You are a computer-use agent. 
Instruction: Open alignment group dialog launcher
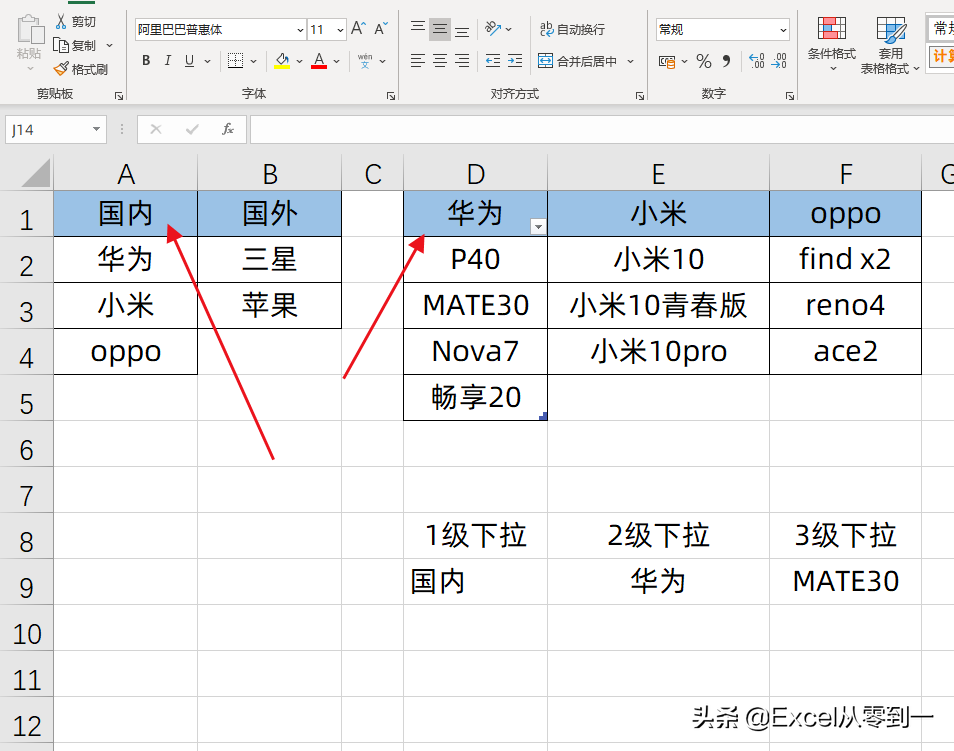click(640, 96)
